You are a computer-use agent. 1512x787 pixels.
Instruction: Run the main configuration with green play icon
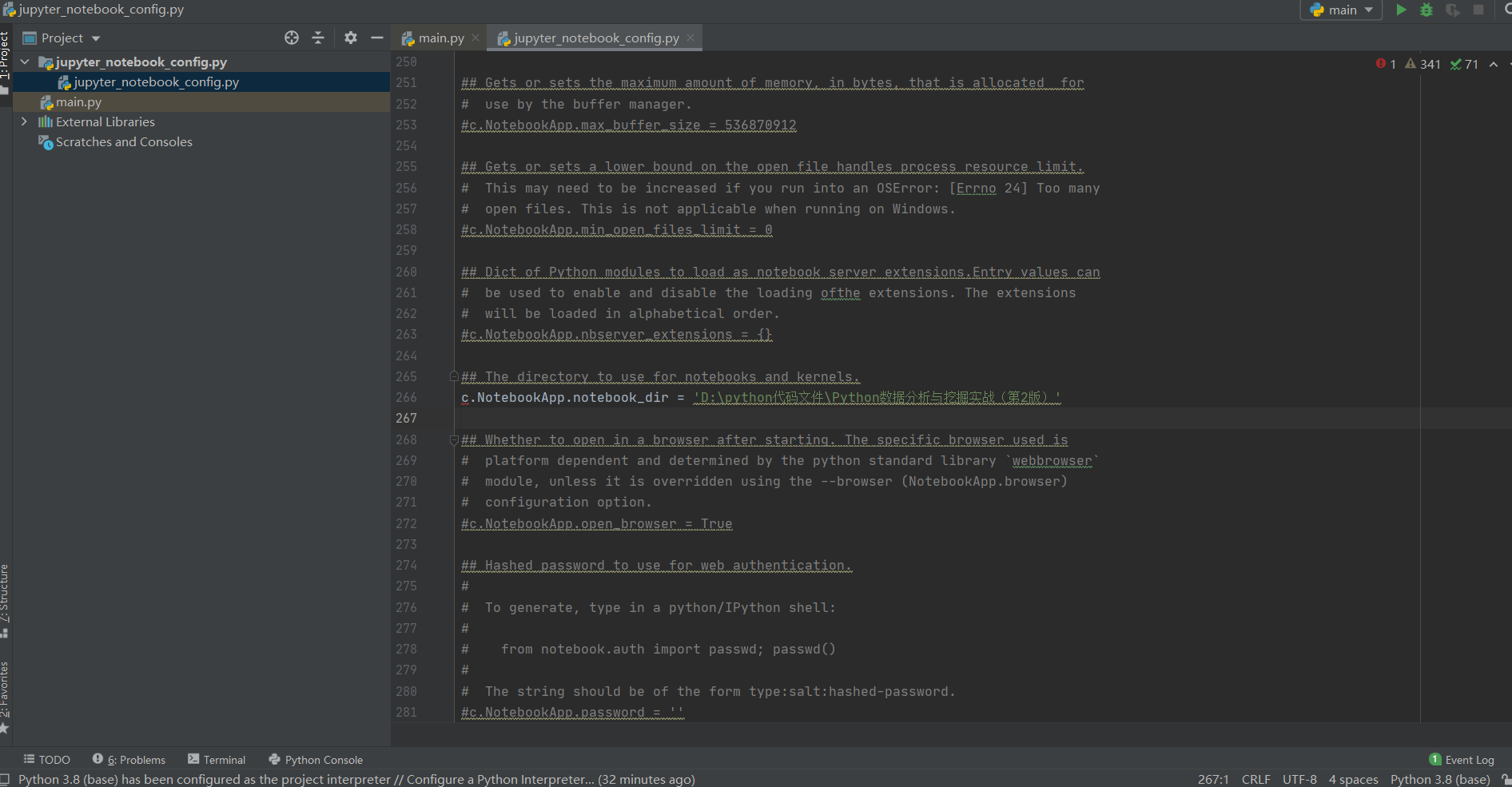[1400, 10]
